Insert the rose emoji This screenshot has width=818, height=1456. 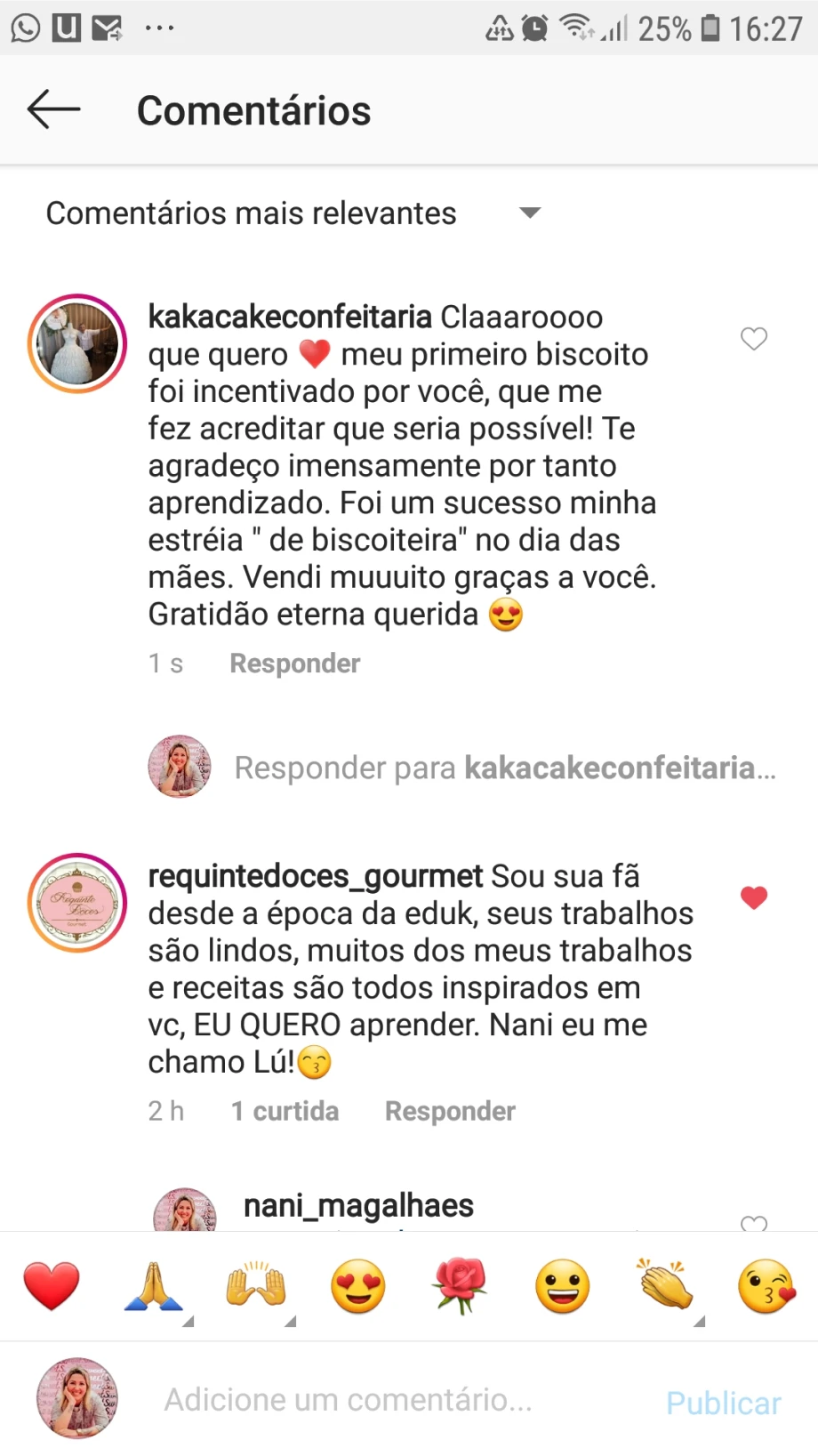pyautogui.click(x=460, y=1286)
